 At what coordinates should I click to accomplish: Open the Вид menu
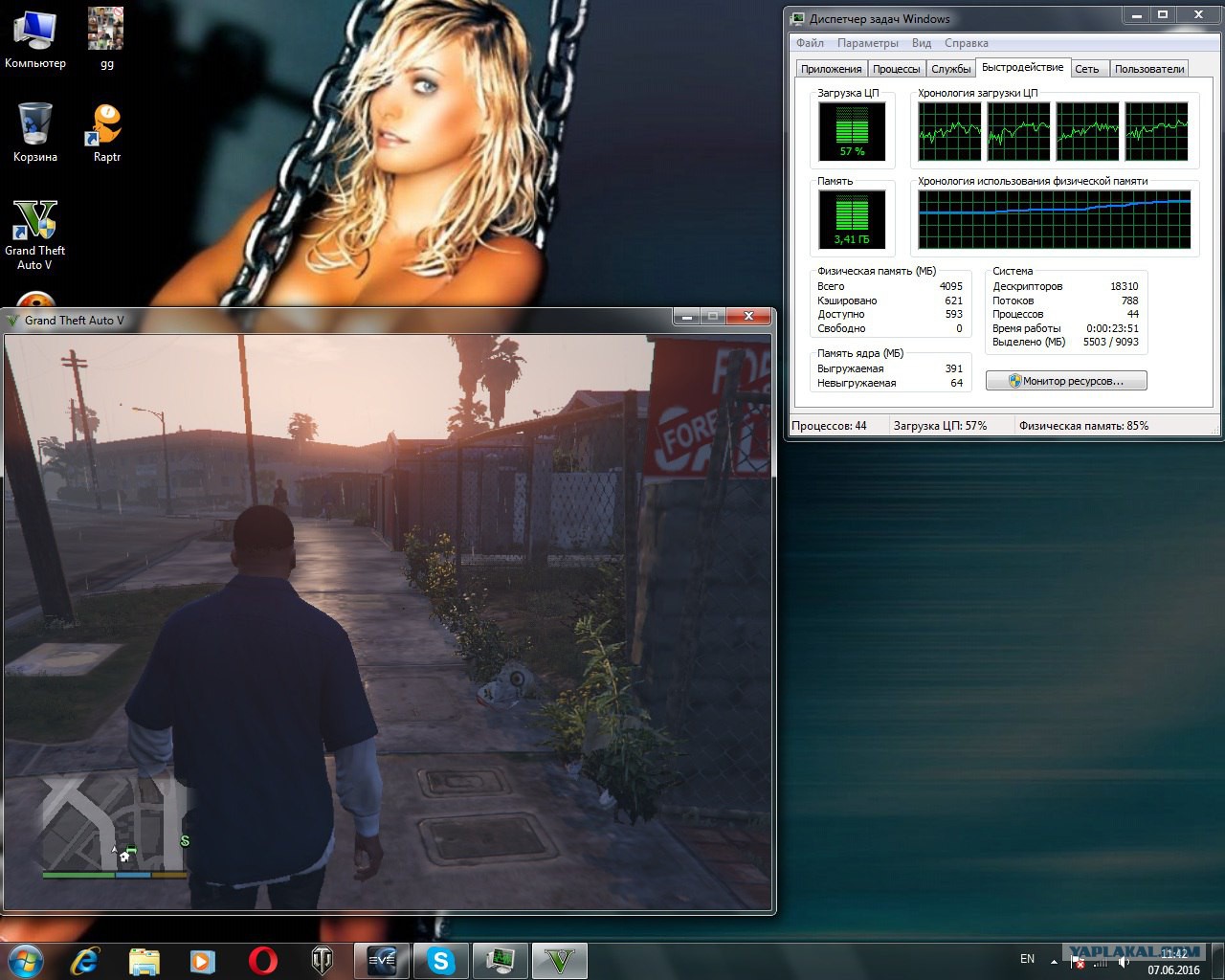(921, 43)
